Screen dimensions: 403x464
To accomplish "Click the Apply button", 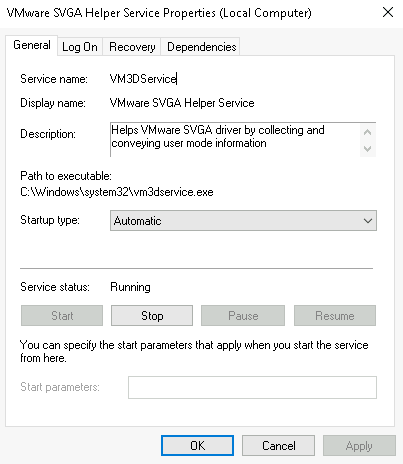I will (359, 446).
